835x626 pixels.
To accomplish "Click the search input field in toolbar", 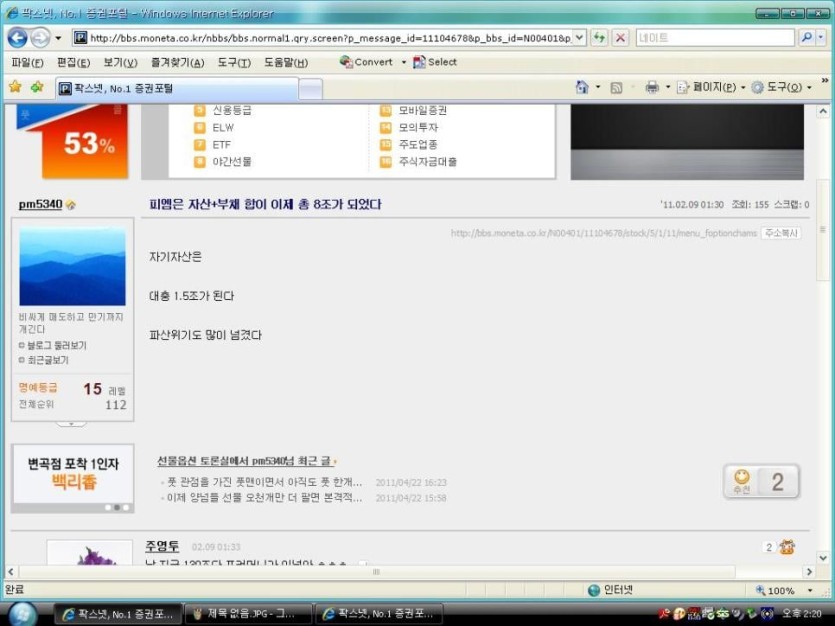I will coord(714,38).
